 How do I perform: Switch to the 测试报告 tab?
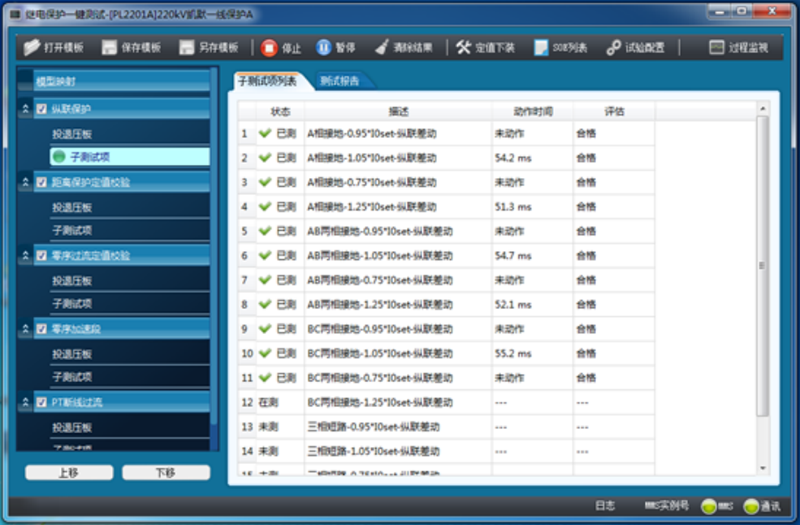click(340, 80)
